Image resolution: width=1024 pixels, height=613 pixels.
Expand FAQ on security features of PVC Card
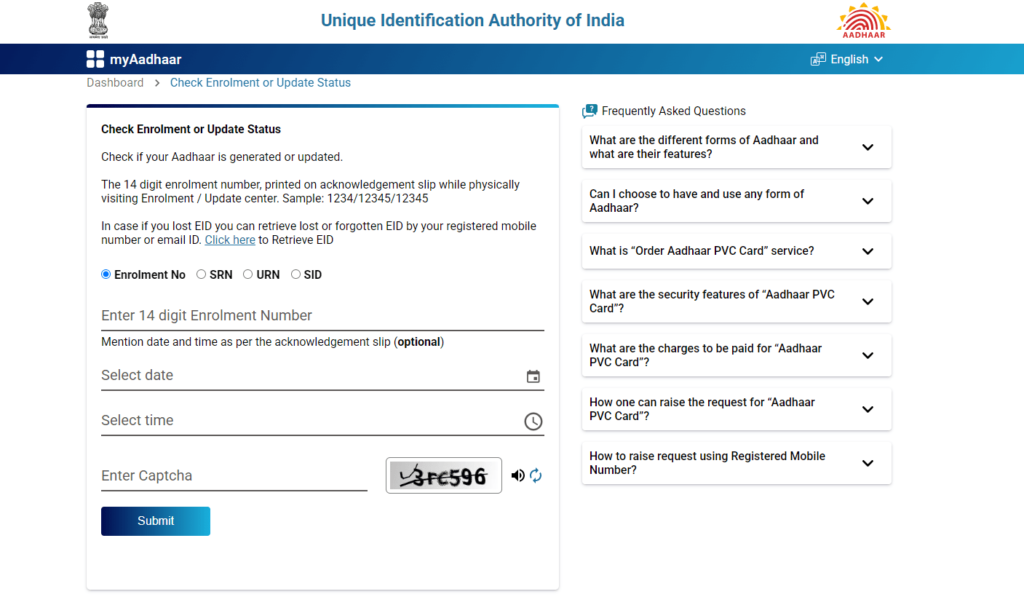[x=736, y=302]
